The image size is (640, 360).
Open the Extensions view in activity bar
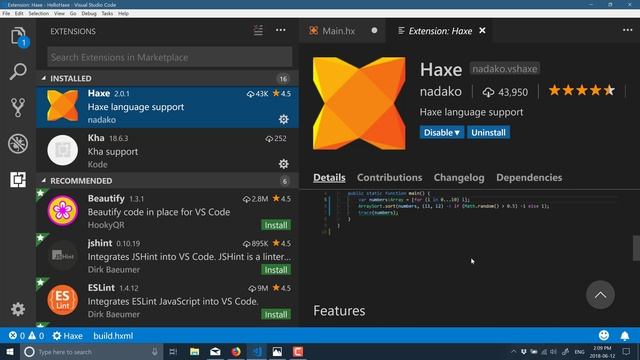click(18, 179)
